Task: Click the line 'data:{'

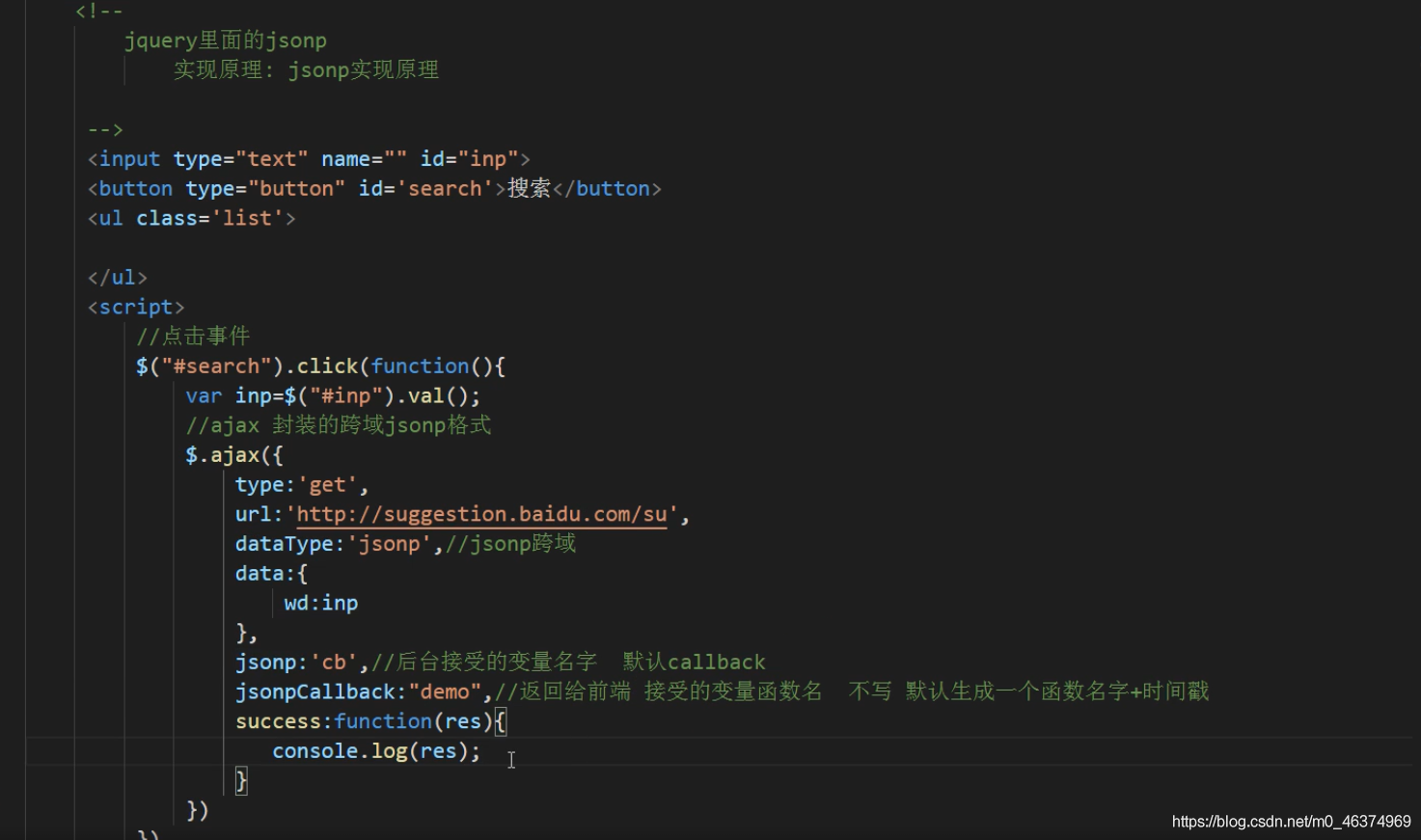Action: click(x=271, y=574)
